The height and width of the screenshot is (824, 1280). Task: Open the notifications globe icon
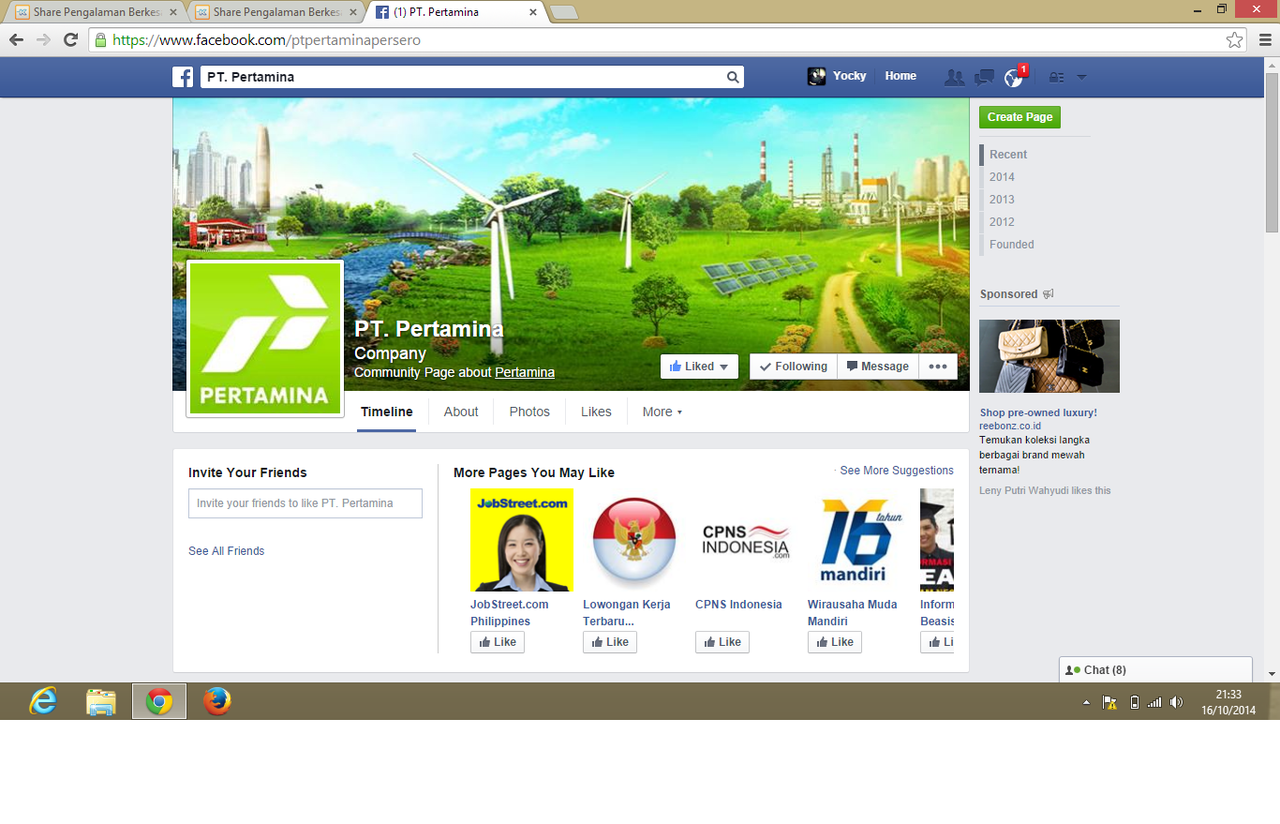[1014, 77]
